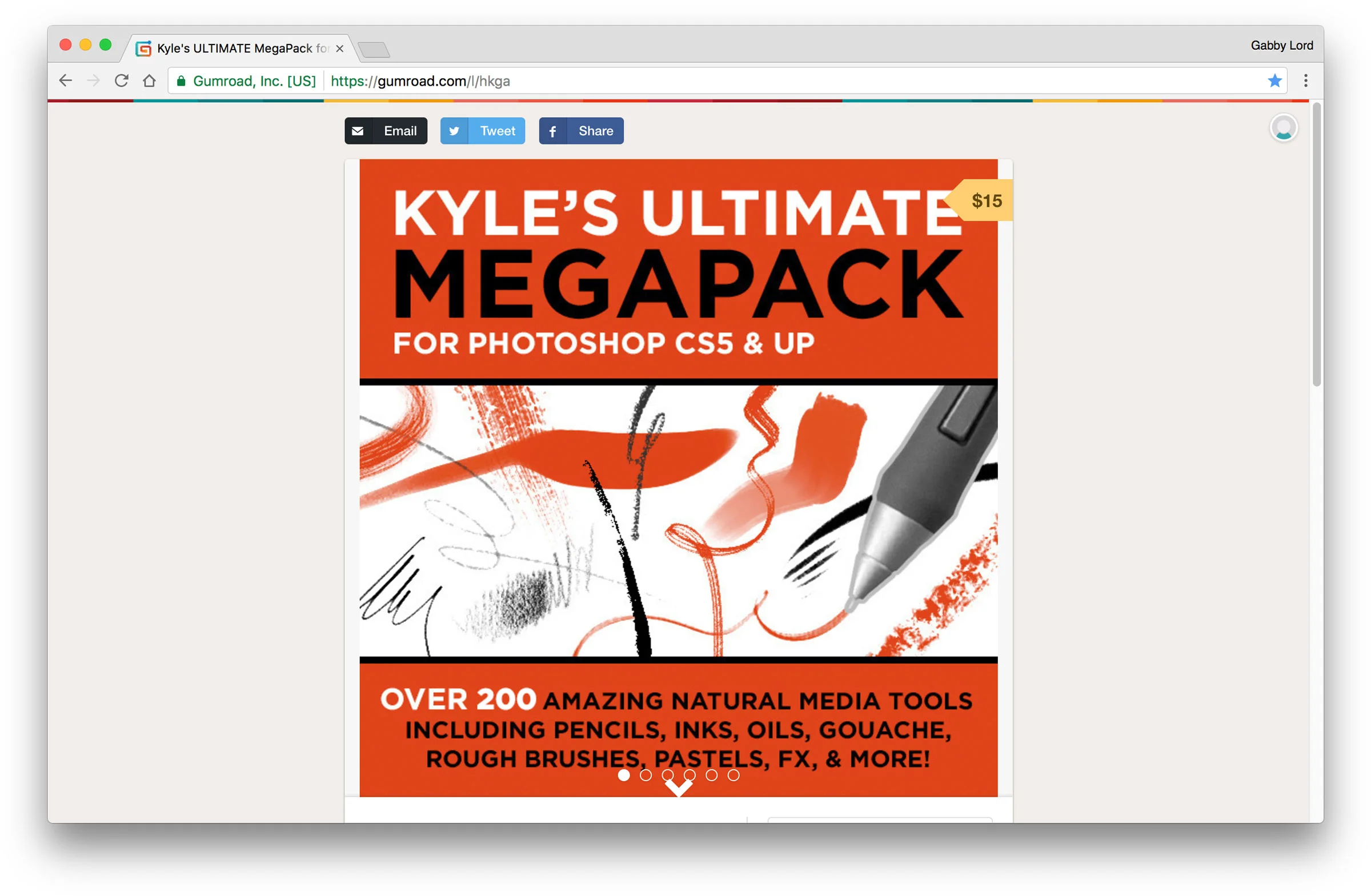Click the MegaPack product cover image

pyautogui.click(x=679, y=478)
